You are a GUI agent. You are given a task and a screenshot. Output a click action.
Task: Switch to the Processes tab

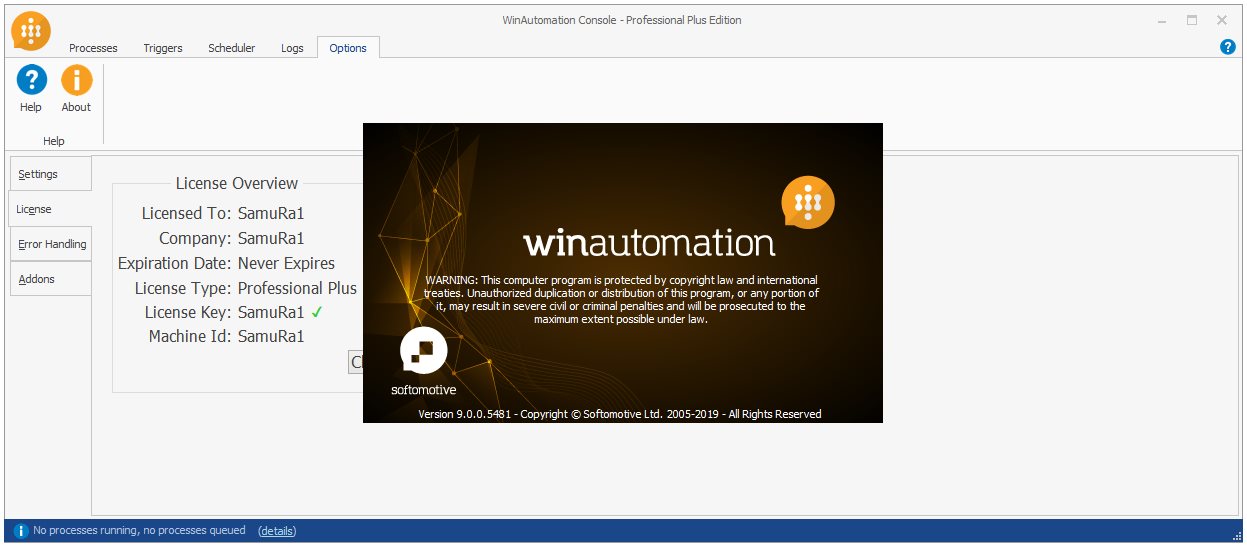93,48
